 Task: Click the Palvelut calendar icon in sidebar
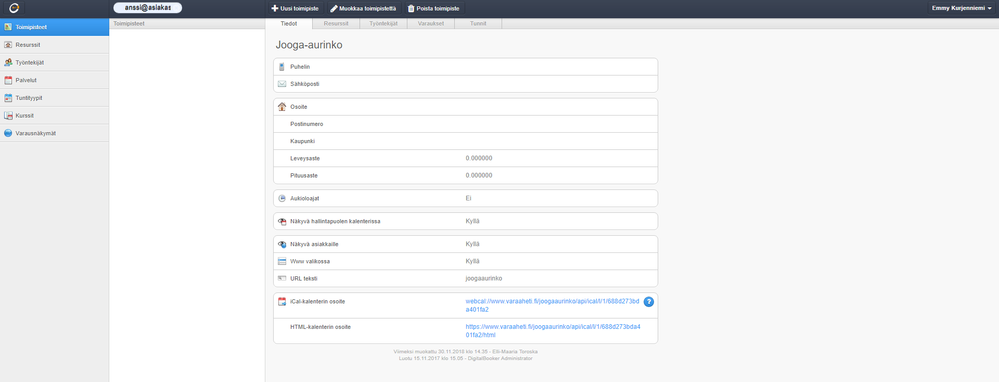[8, 80]
